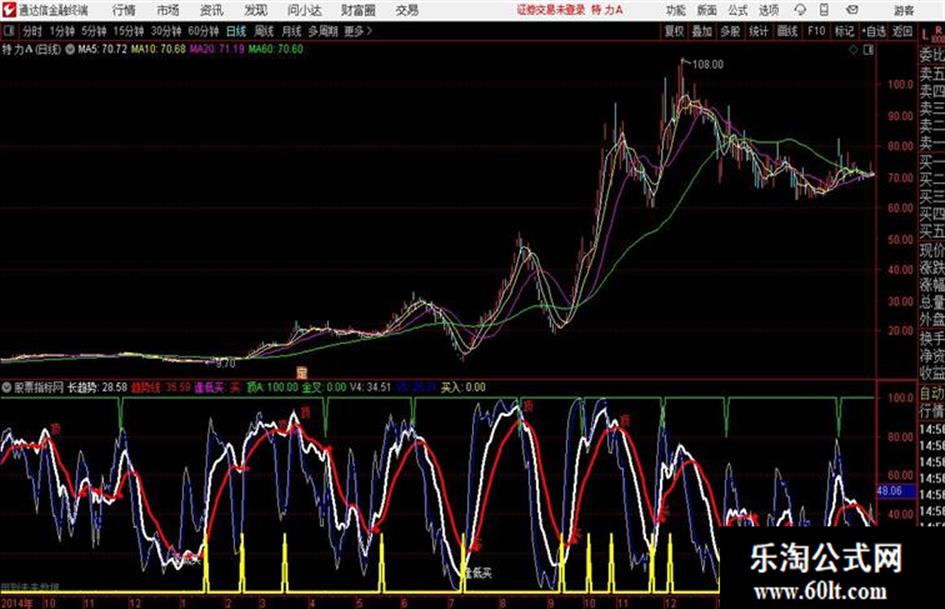
Task: Open the 财富圈 menu
Action: point(358,10)
